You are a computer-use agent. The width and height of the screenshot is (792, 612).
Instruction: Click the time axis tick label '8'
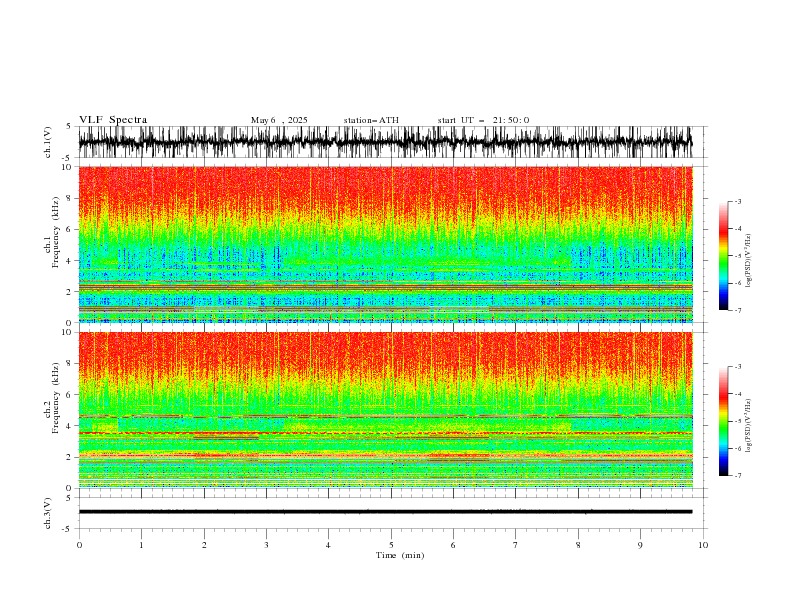coord(578,545)
